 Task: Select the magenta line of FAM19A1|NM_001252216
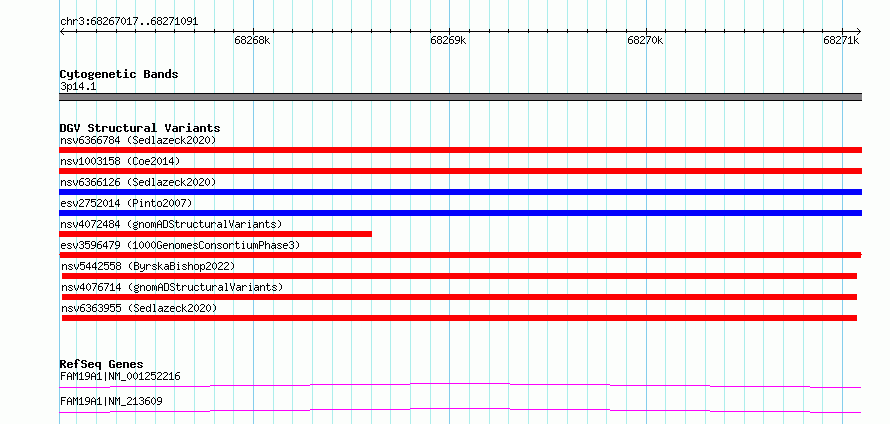460,386
